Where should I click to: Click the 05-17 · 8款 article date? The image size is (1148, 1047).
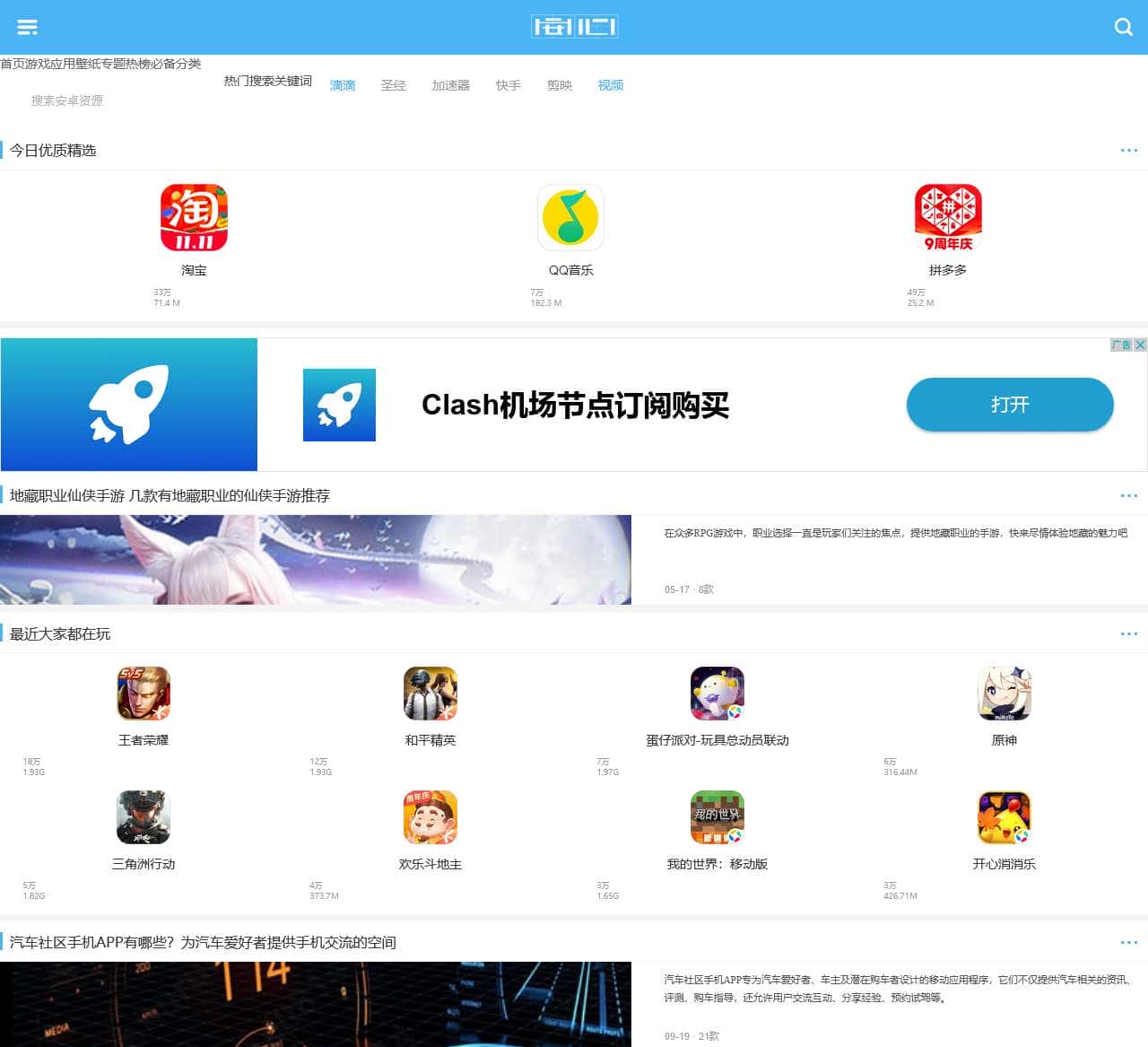(689, 589)
